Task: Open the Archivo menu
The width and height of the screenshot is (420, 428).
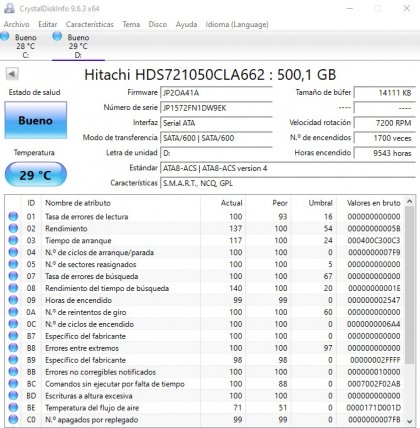Action: coord(16,24)
